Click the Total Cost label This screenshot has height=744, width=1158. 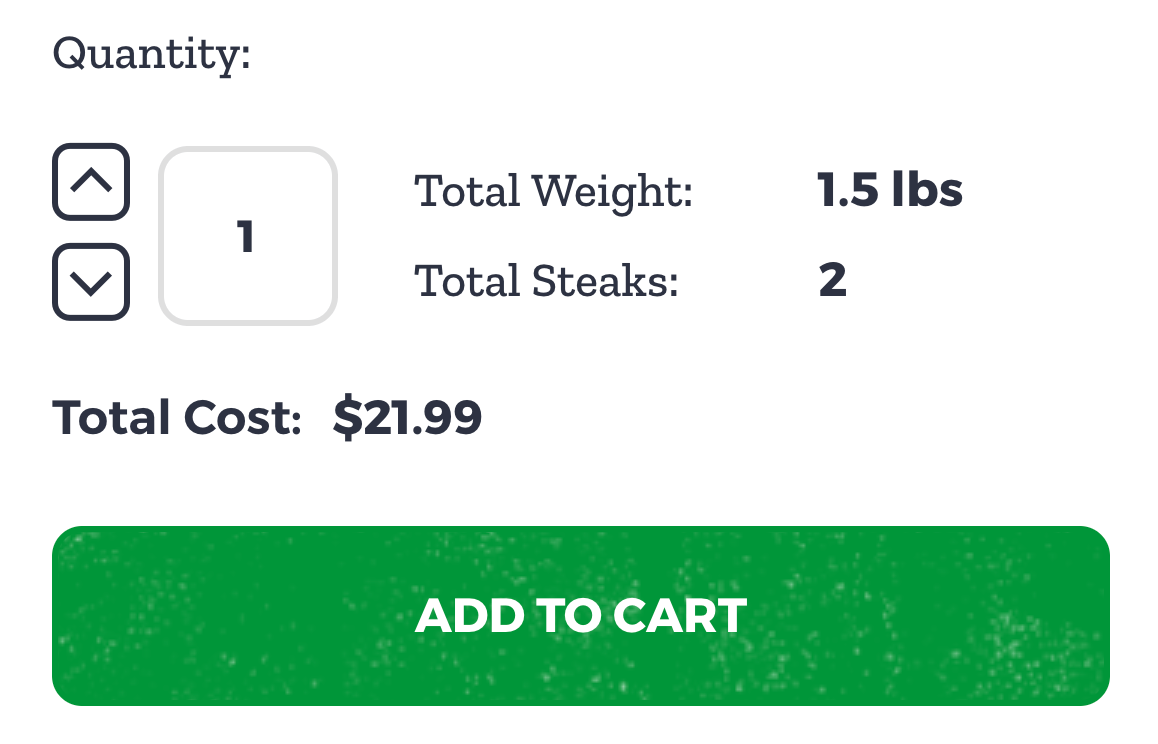(177, 417)
